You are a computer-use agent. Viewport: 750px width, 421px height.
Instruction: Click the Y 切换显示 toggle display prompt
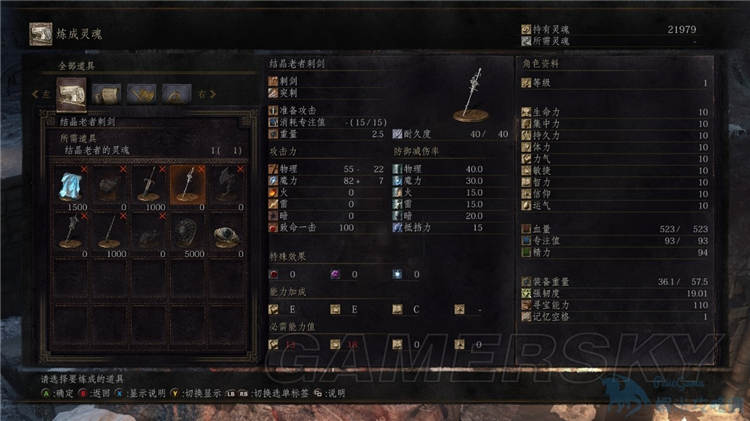tap(196, 393)
